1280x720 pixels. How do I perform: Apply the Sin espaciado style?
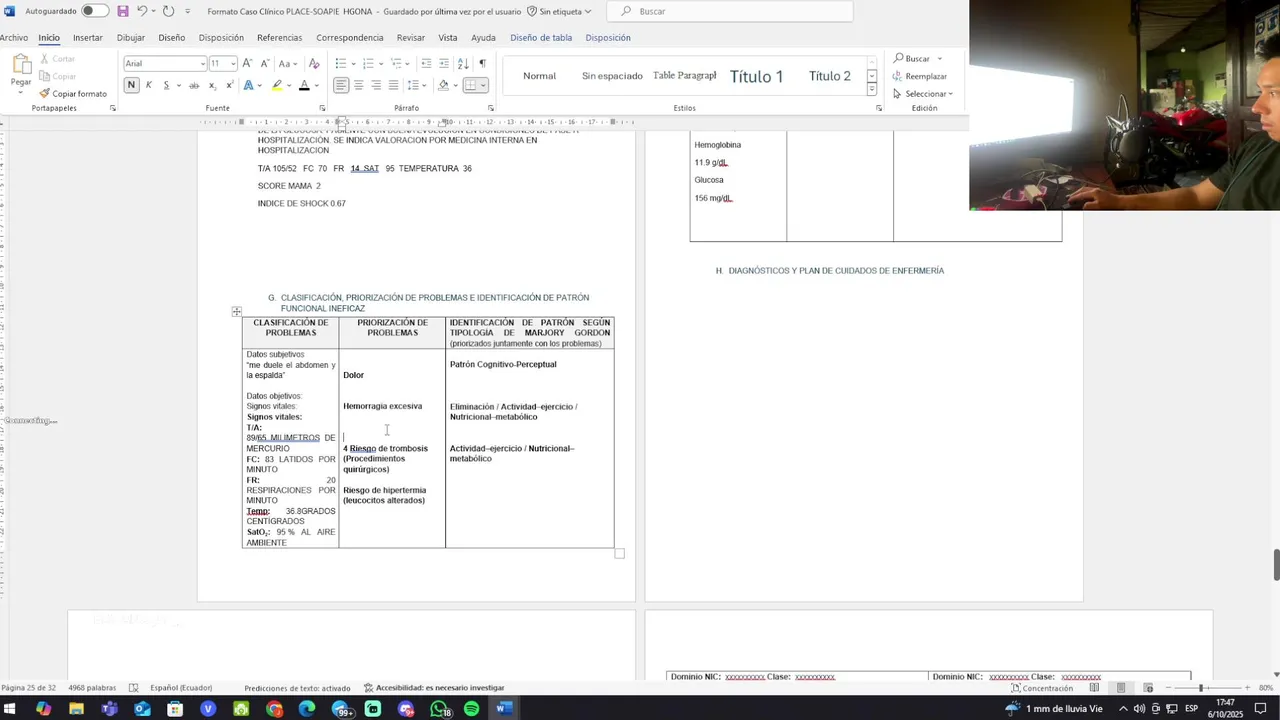pos(612,76)
